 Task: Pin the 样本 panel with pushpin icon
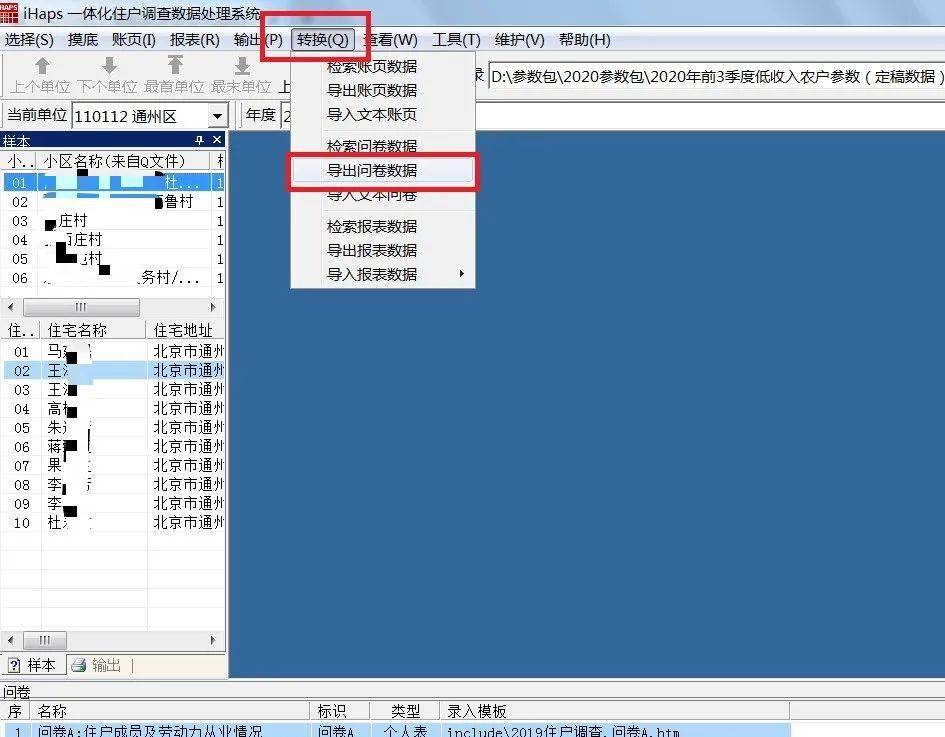(199, 140)
